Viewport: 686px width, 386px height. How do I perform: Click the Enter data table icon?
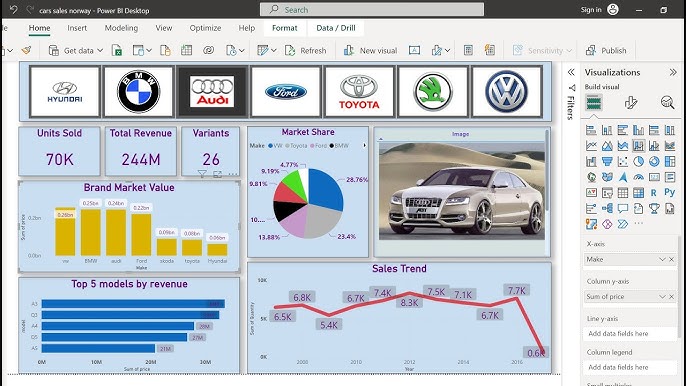[x=186, y=51]
